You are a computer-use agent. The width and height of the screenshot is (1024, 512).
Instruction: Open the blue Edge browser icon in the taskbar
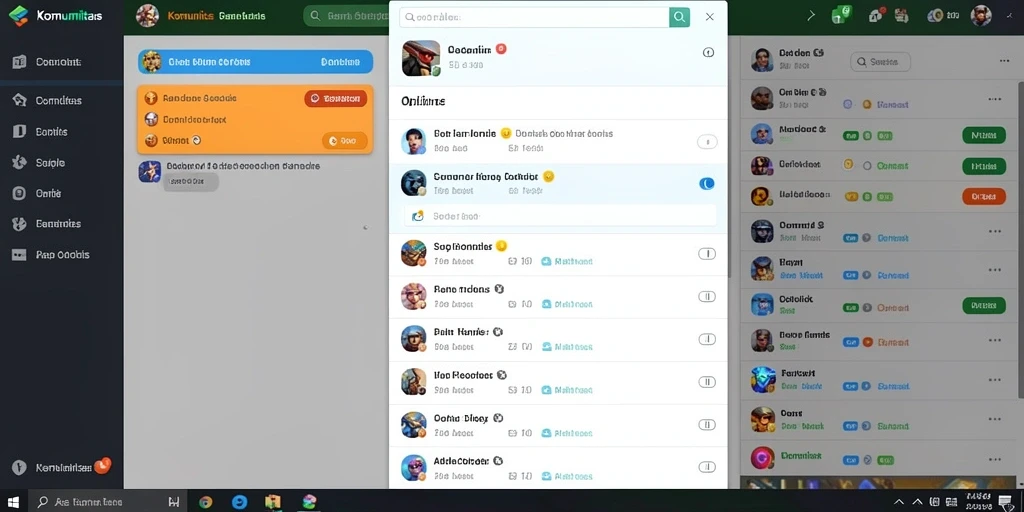click(240, 502)
